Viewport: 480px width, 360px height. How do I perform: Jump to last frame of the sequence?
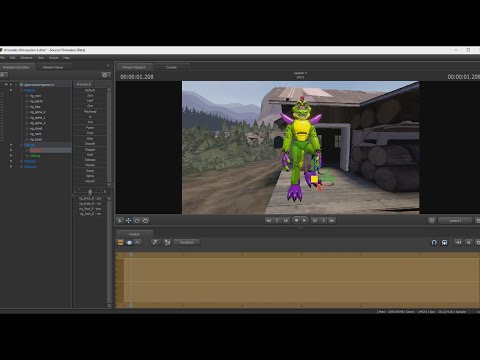tap(332, 221)
